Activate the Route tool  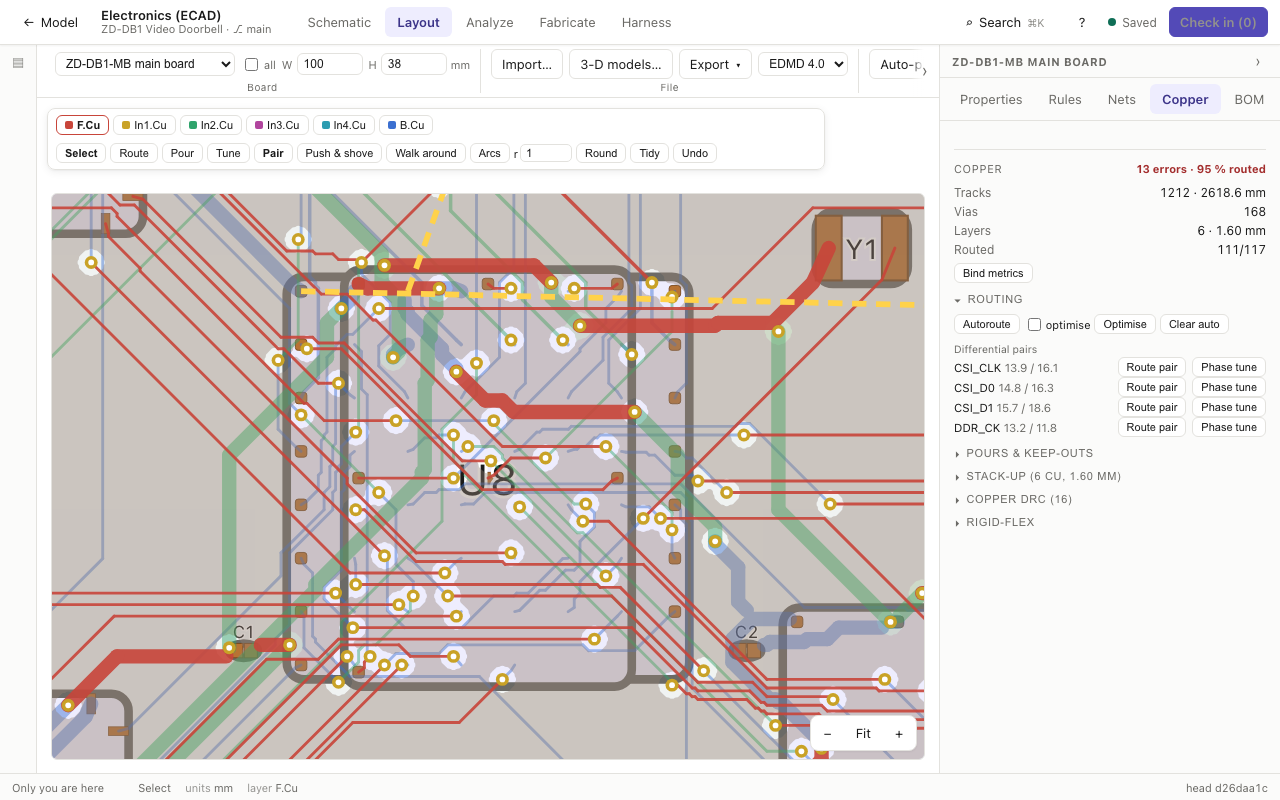click(x=134, y=153)
